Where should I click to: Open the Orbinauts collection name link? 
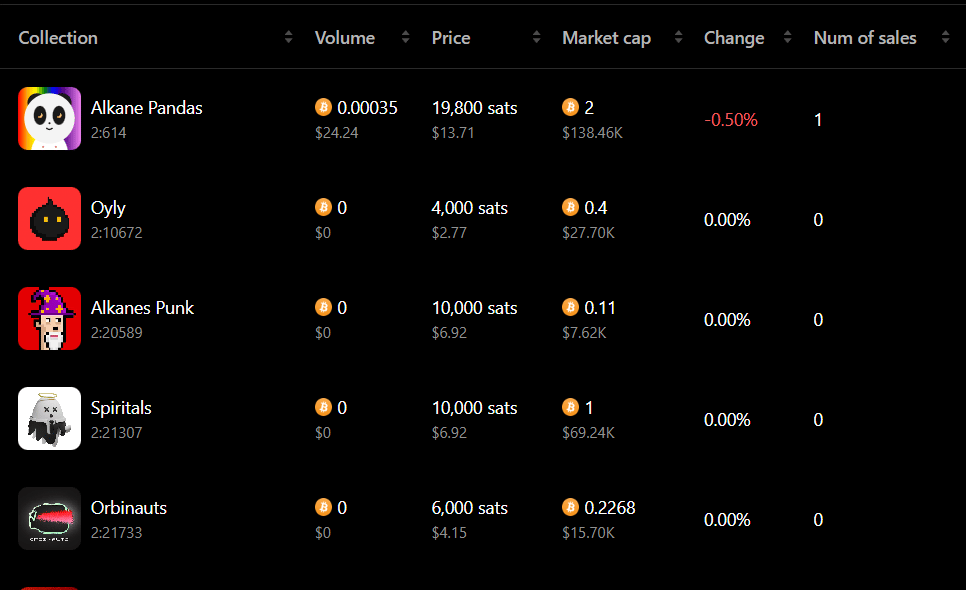click(x=129, y=508)
